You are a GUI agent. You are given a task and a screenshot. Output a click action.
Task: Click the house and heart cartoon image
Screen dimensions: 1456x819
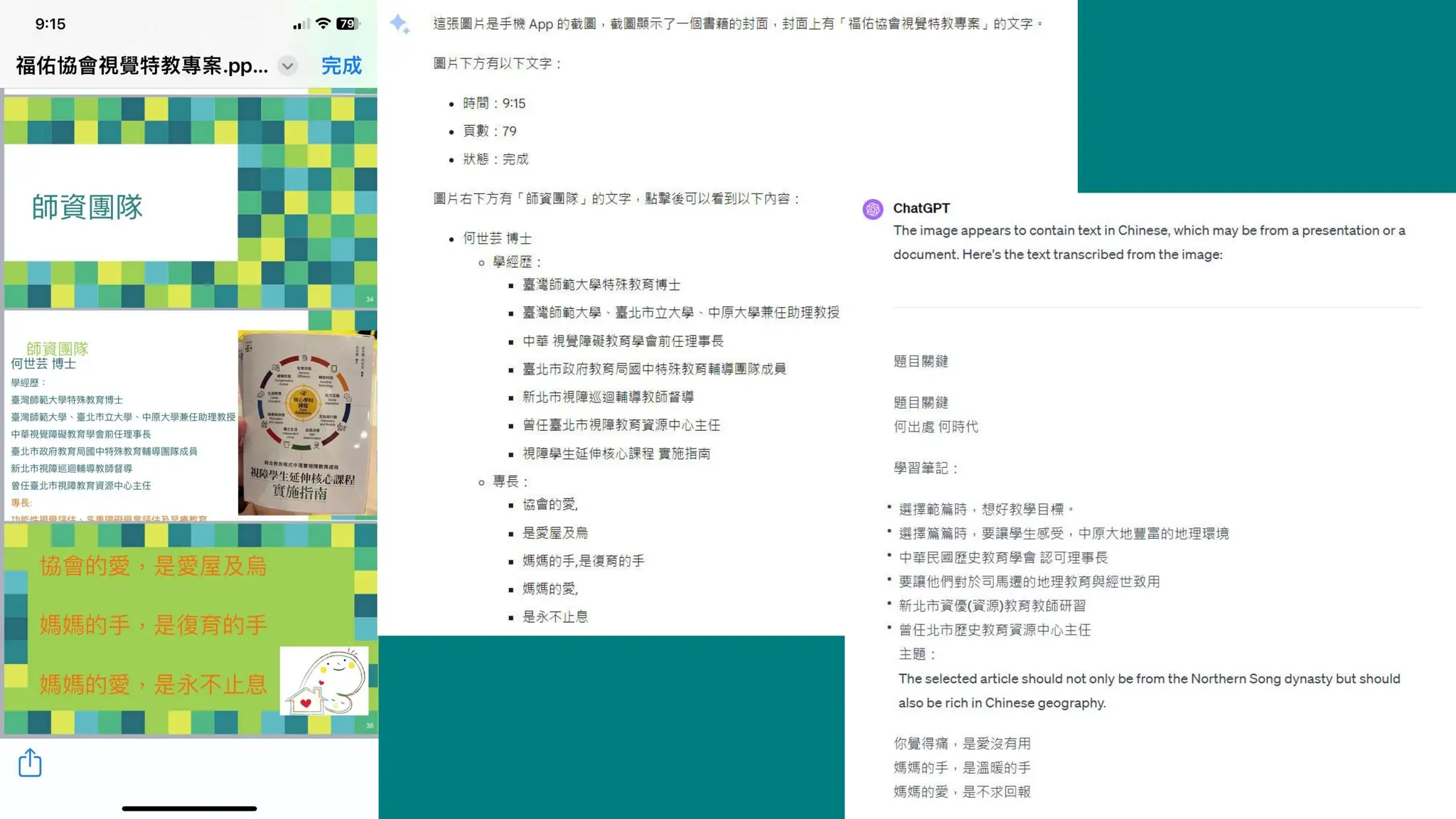point(324,681)
